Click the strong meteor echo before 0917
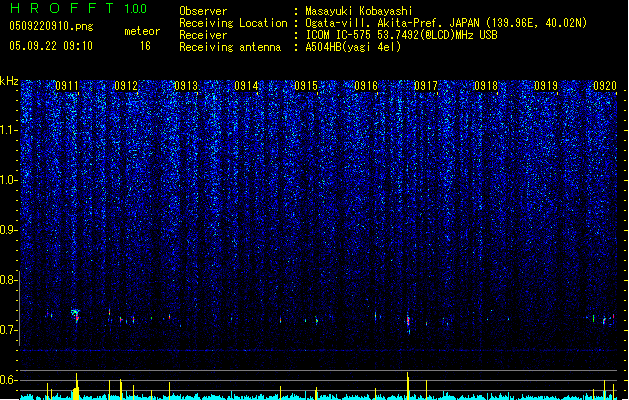This screenshot has width=629, height=400. point(408,321)
